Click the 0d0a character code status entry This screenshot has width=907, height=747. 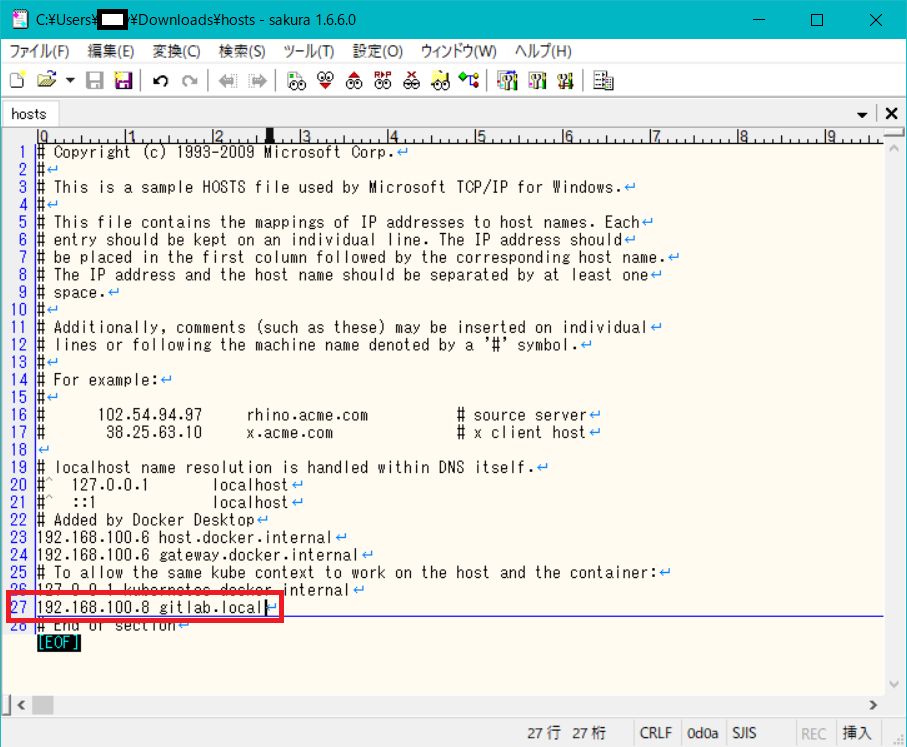(702, 733)
